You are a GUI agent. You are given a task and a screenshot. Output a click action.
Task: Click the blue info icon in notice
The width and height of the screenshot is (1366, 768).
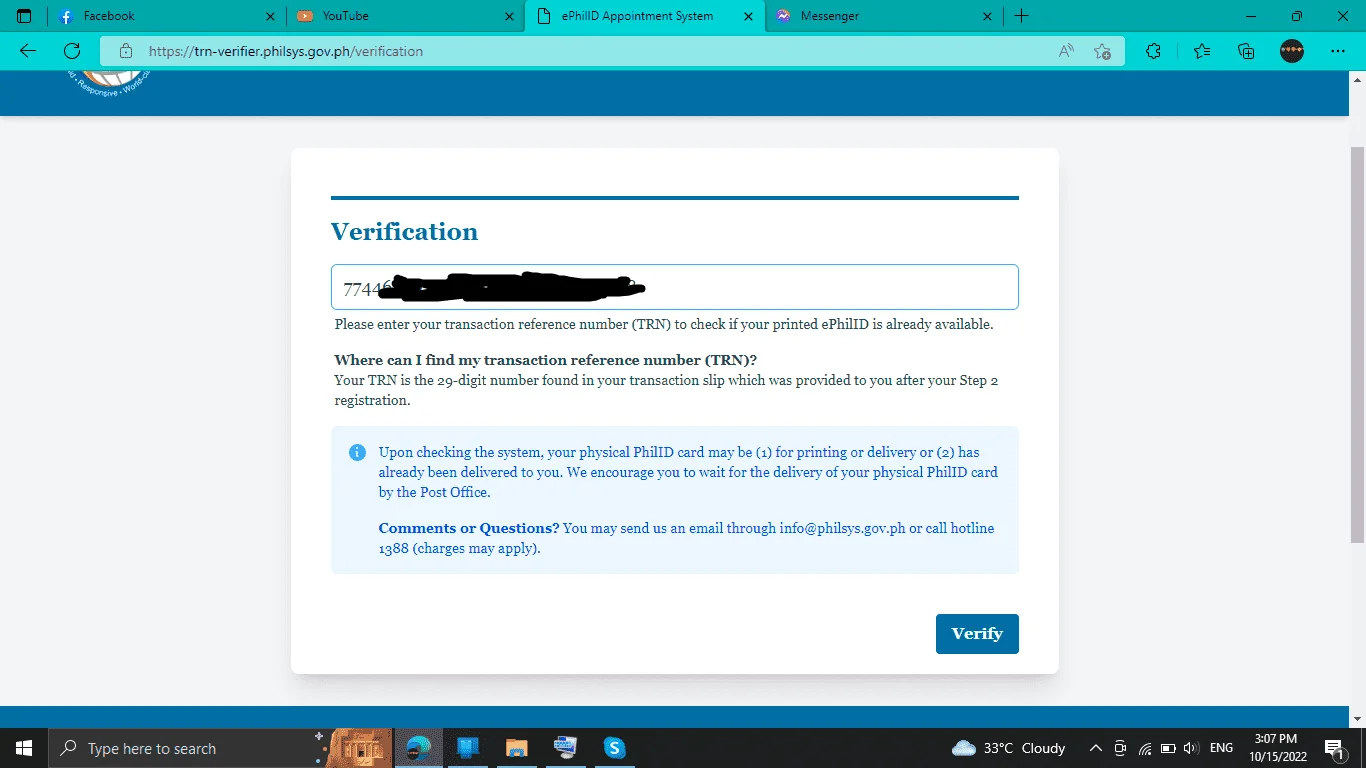357,452
